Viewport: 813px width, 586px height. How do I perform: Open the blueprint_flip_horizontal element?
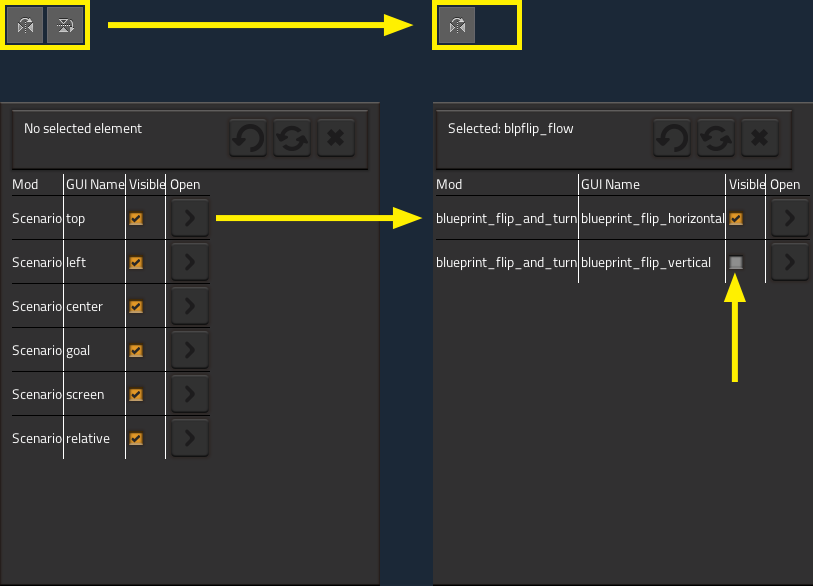point(789,219)
